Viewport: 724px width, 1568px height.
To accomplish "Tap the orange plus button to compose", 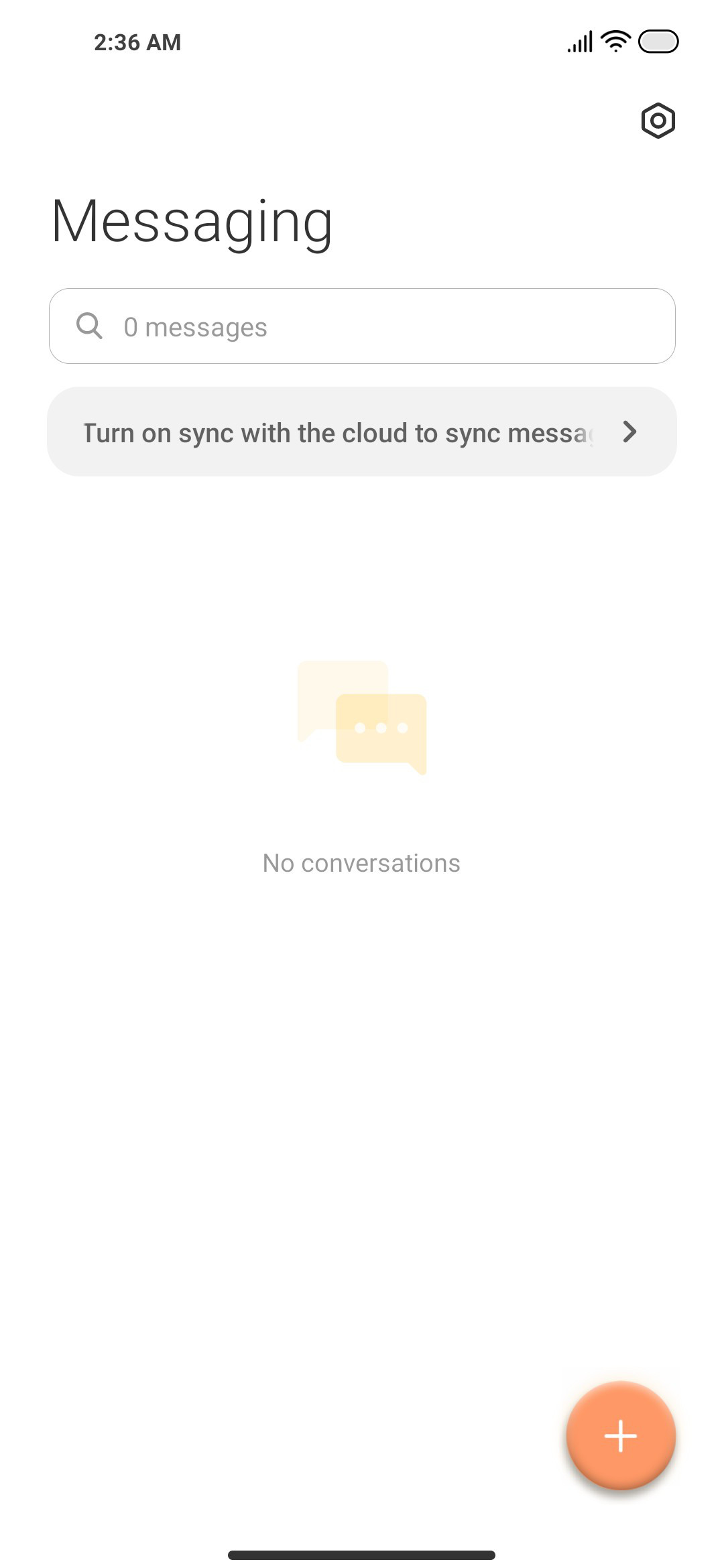I will (x=621, y=1435).
